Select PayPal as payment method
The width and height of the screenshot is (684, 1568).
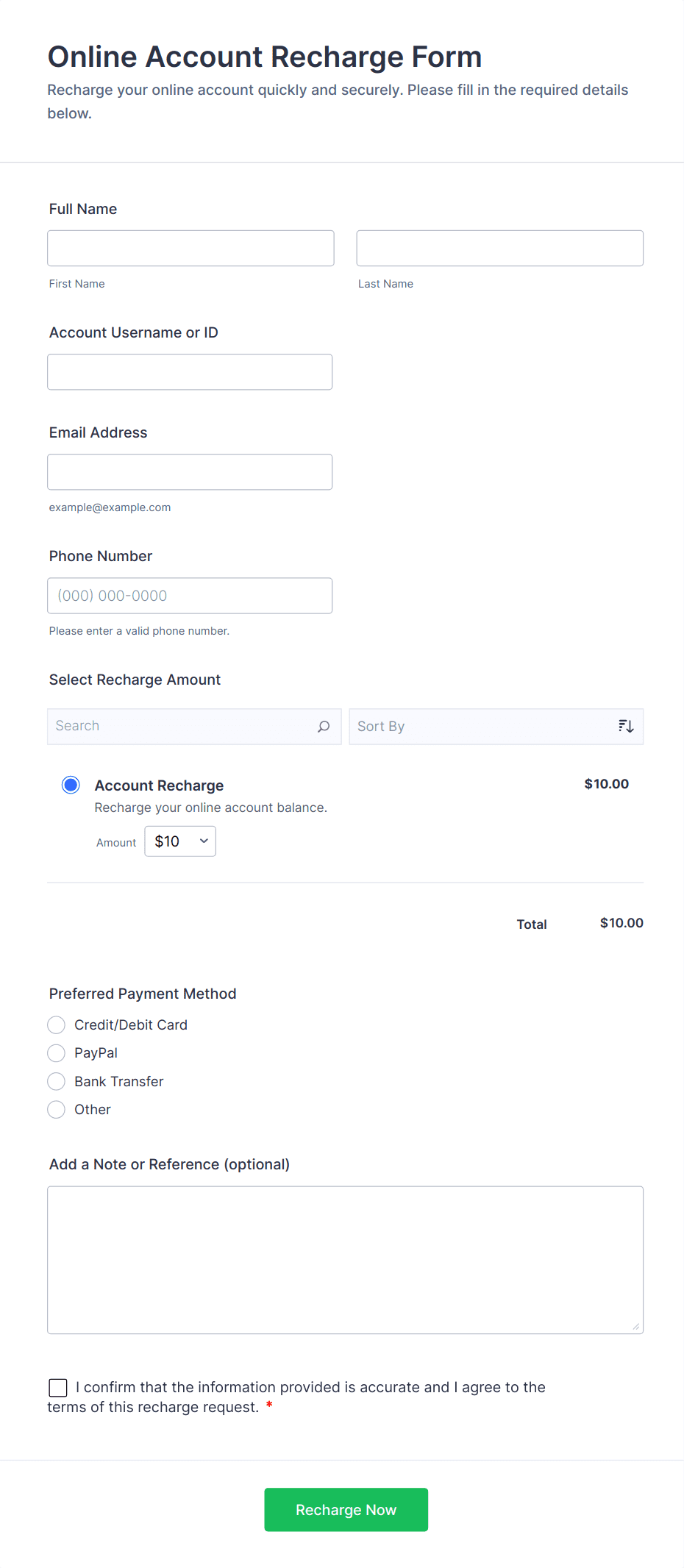(x=57, y=1053)
